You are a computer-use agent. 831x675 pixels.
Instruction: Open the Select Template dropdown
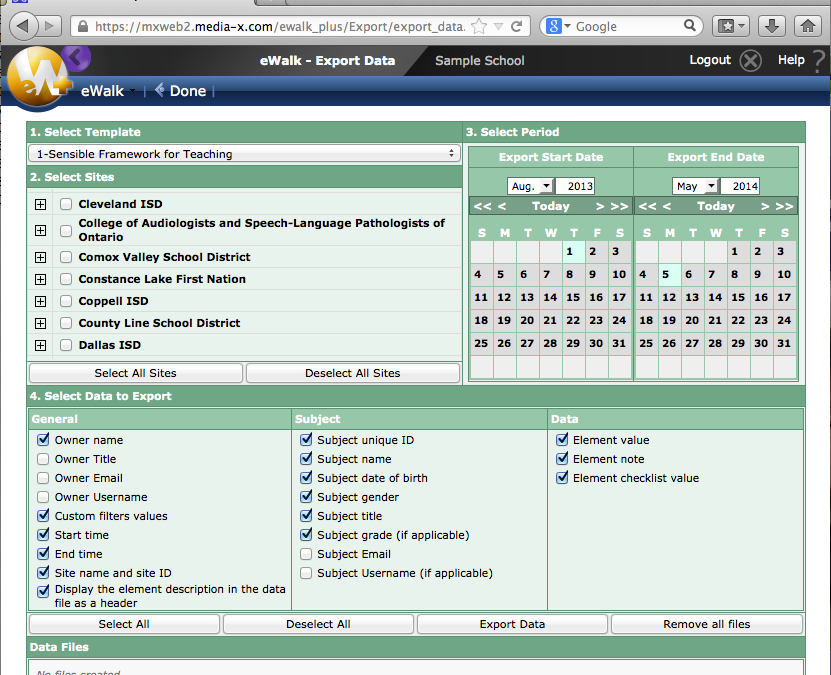[x=244, y=154]
